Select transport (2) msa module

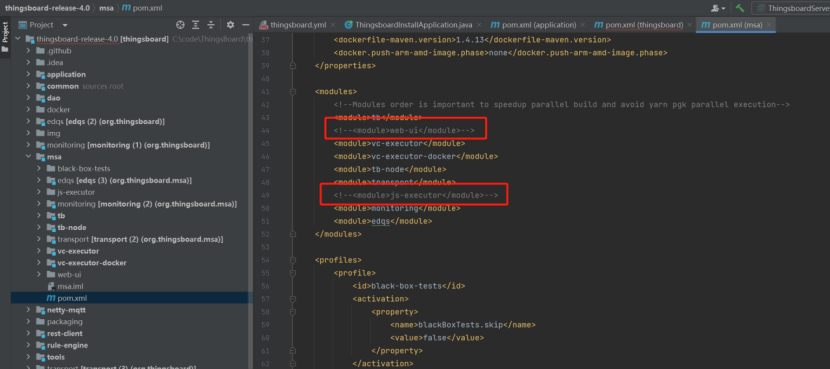click(140, 239)
